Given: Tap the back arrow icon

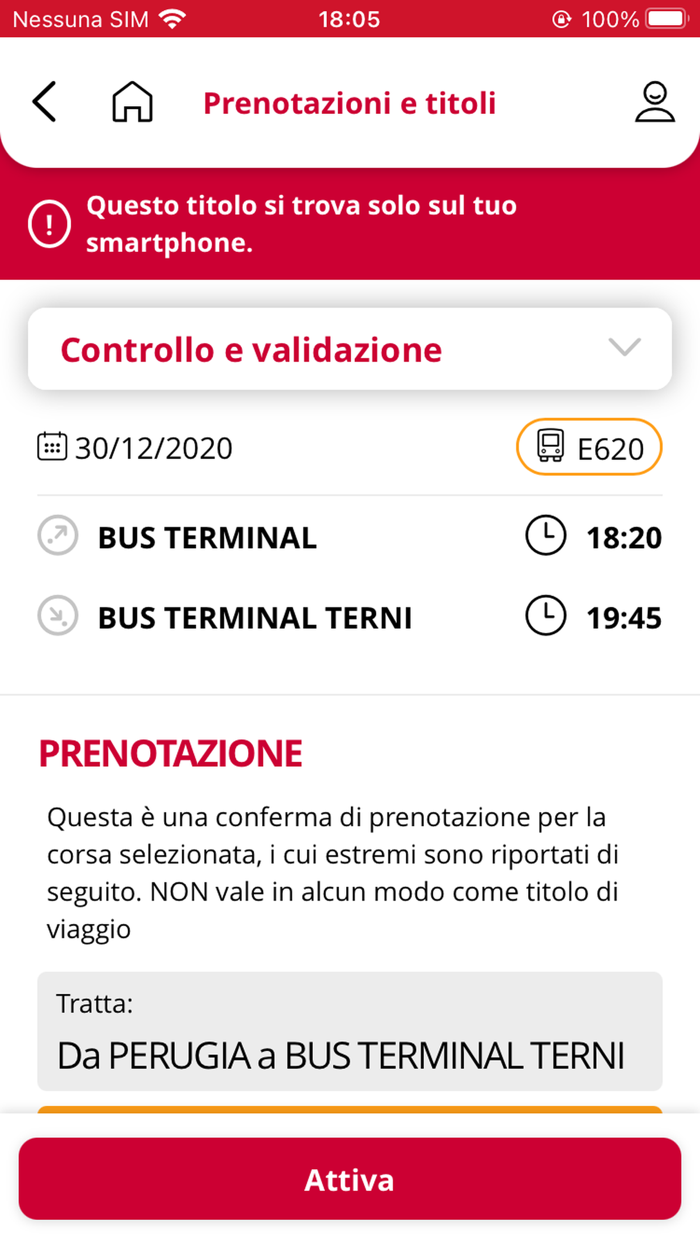Looking at the screenshot, I should click(x=44, y=102).
